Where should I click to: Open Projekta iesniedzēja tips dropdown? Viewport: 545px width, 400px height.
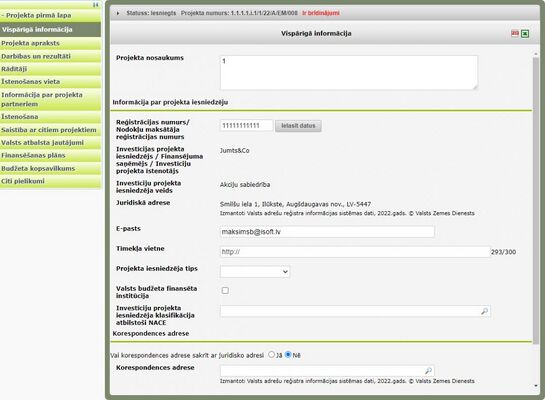point(255,272)
